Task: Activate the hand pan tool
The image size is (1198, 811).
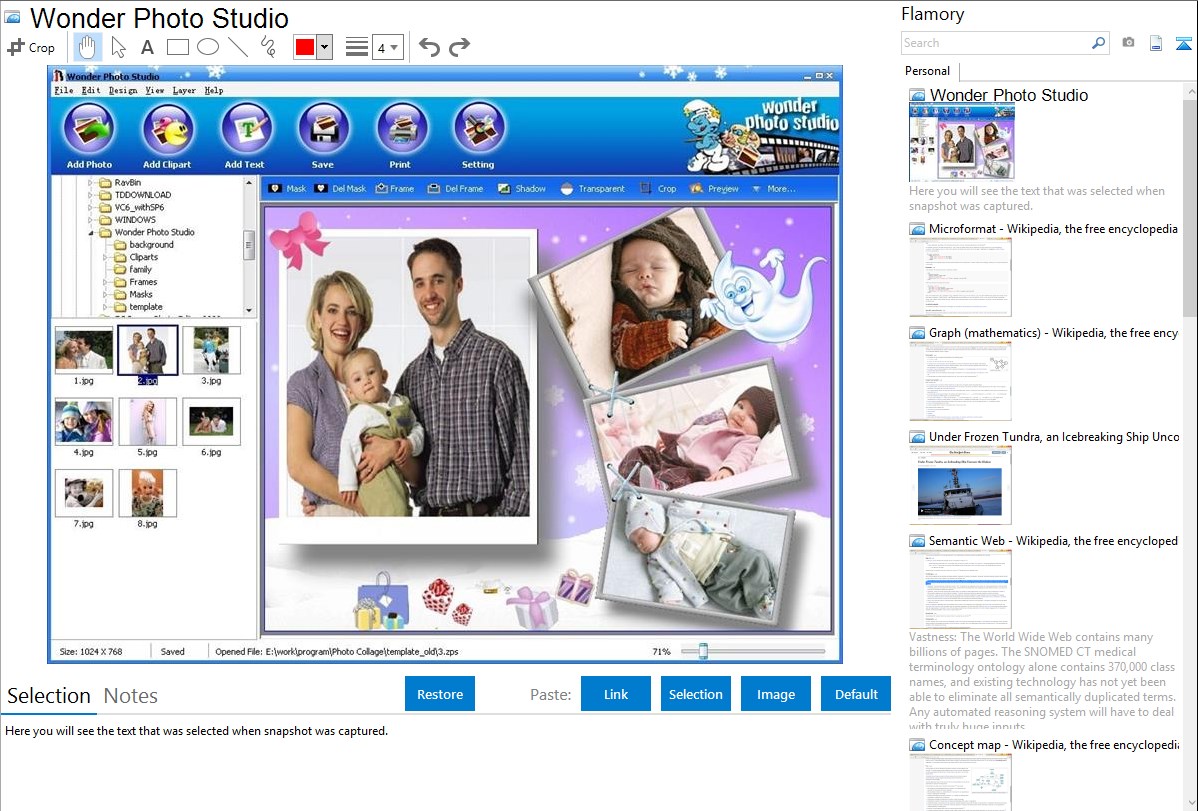Action: coord(87,47)
